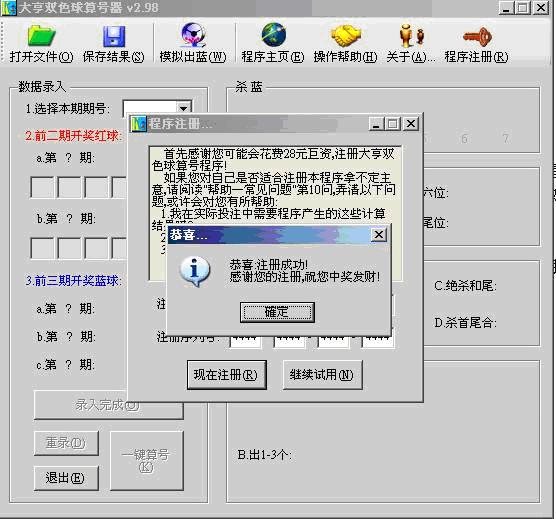The width and height of the screenshot is (556, 519).
Task: Click the 程序注册 dialog title icon
Action: click(x=139, y=124)
